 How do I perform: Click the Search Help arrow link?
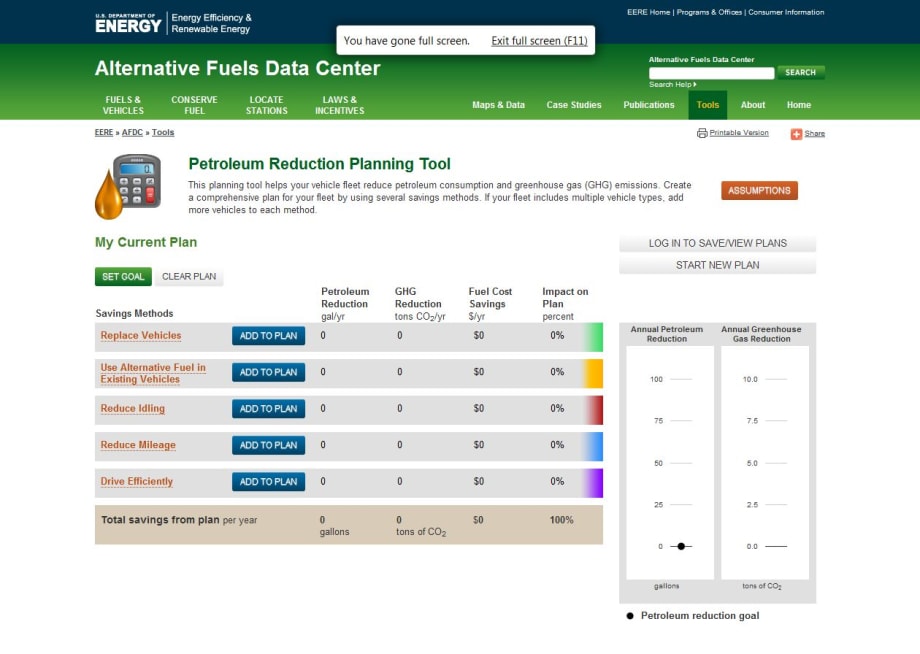672,84
